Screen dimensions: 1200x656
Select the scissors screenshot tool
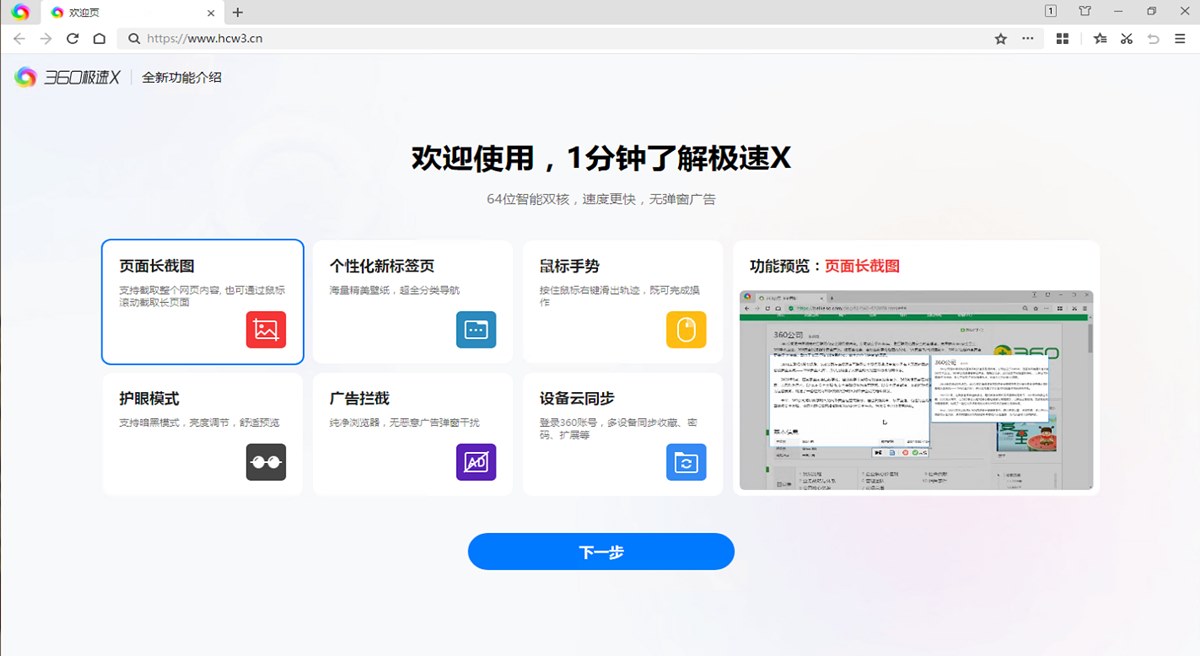click(x=1126, y=39)
